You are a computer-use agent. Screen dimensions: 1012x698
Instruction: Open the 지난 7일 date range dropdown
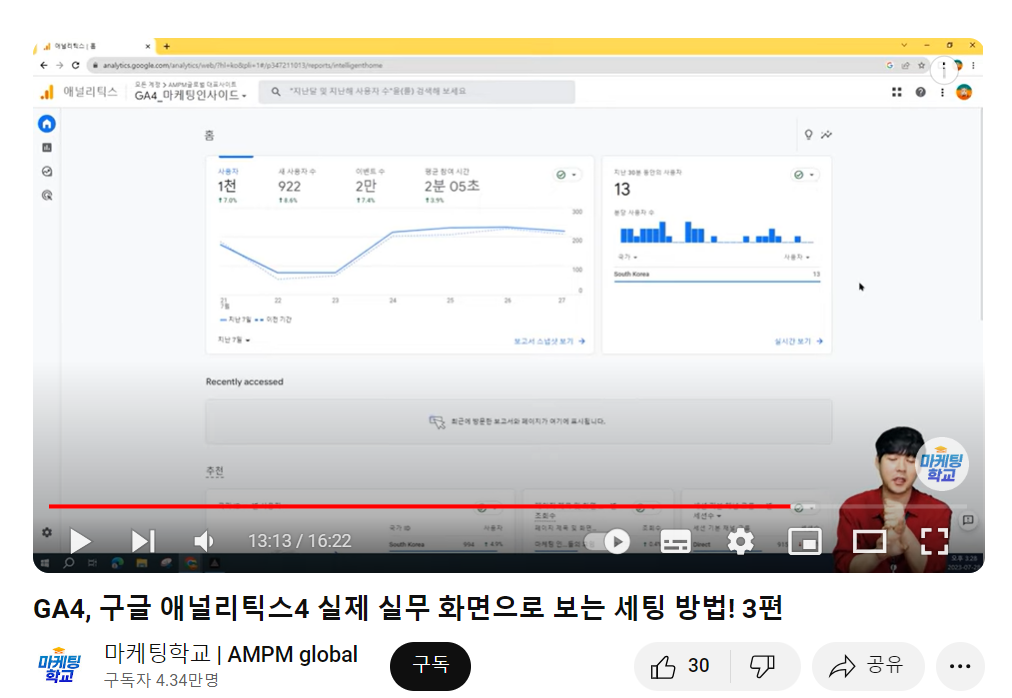234,340
